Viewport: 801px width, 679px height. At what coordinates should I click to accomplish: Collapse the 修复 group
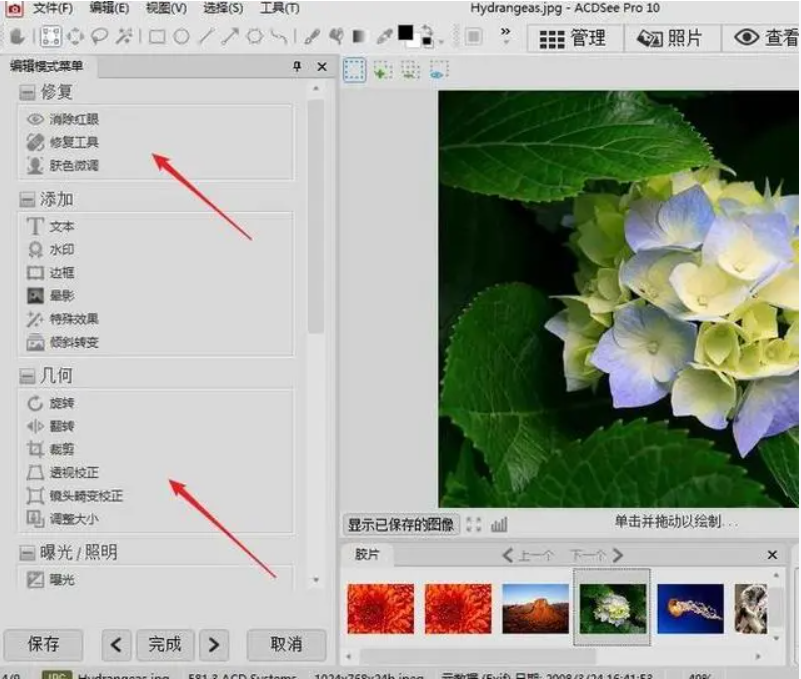point(27,92)
